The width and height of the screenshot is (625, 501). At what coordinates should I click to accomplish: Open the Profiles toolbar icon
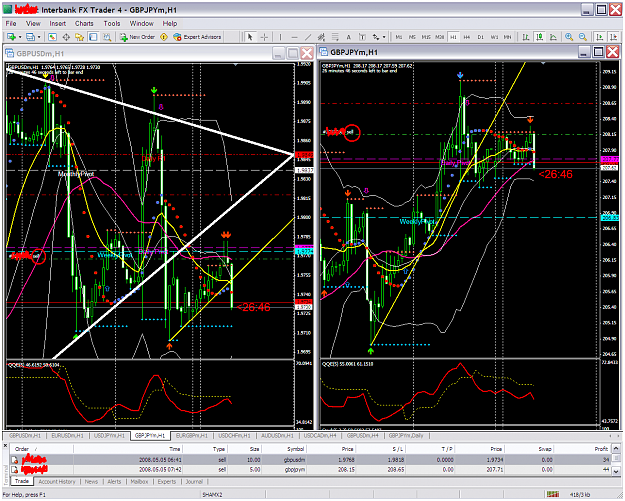click(30, 37)
